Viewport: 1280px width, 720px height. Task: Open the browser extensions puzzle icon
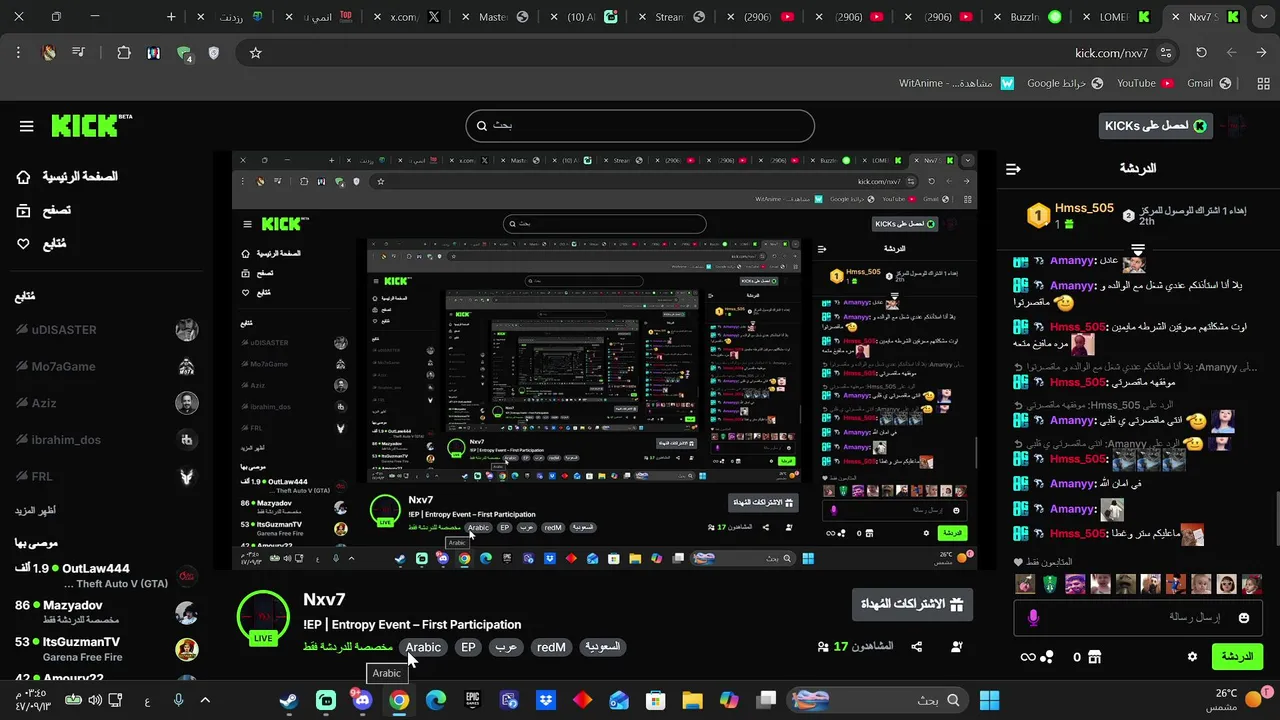(124, 53)
